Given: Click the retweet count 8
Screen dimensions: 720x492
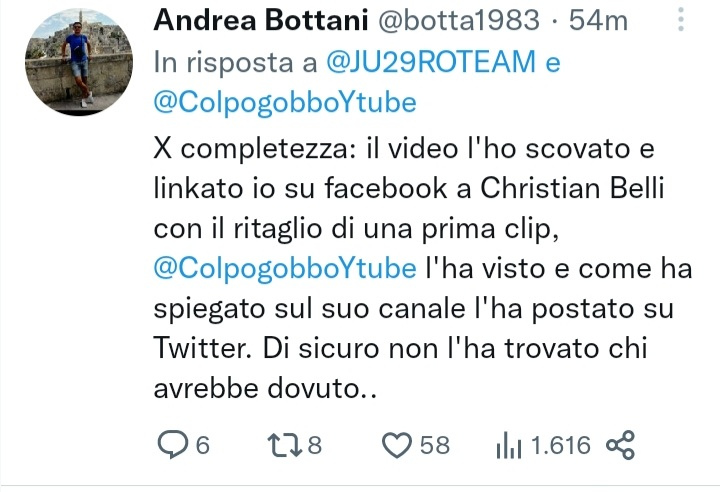Looking at the screenshot, I should (x=314, y=445).
